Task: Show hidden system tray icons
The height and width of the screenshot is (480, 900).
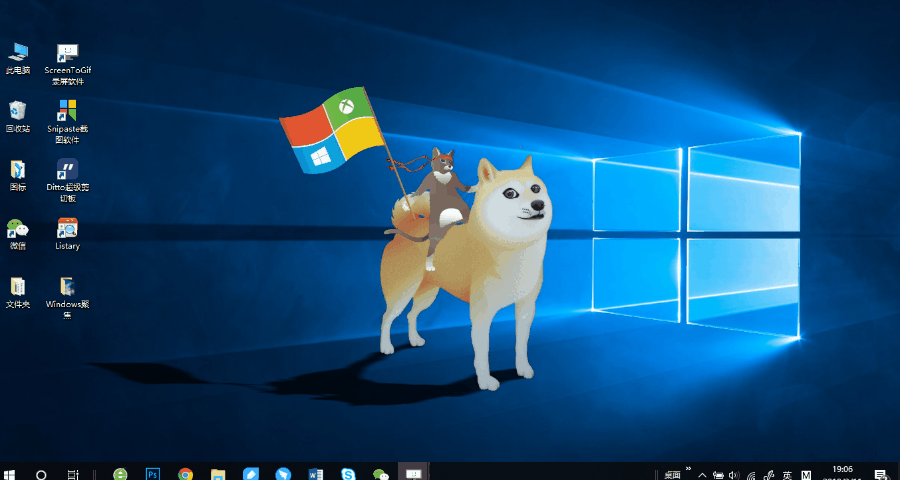Action: point(703,475)
